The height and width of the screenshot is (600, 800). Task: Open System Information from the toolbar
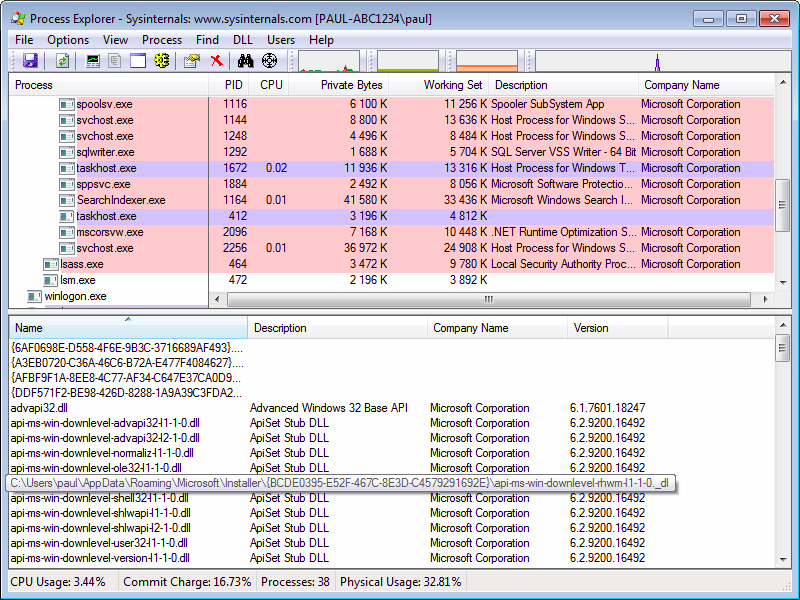coord(94,62)
